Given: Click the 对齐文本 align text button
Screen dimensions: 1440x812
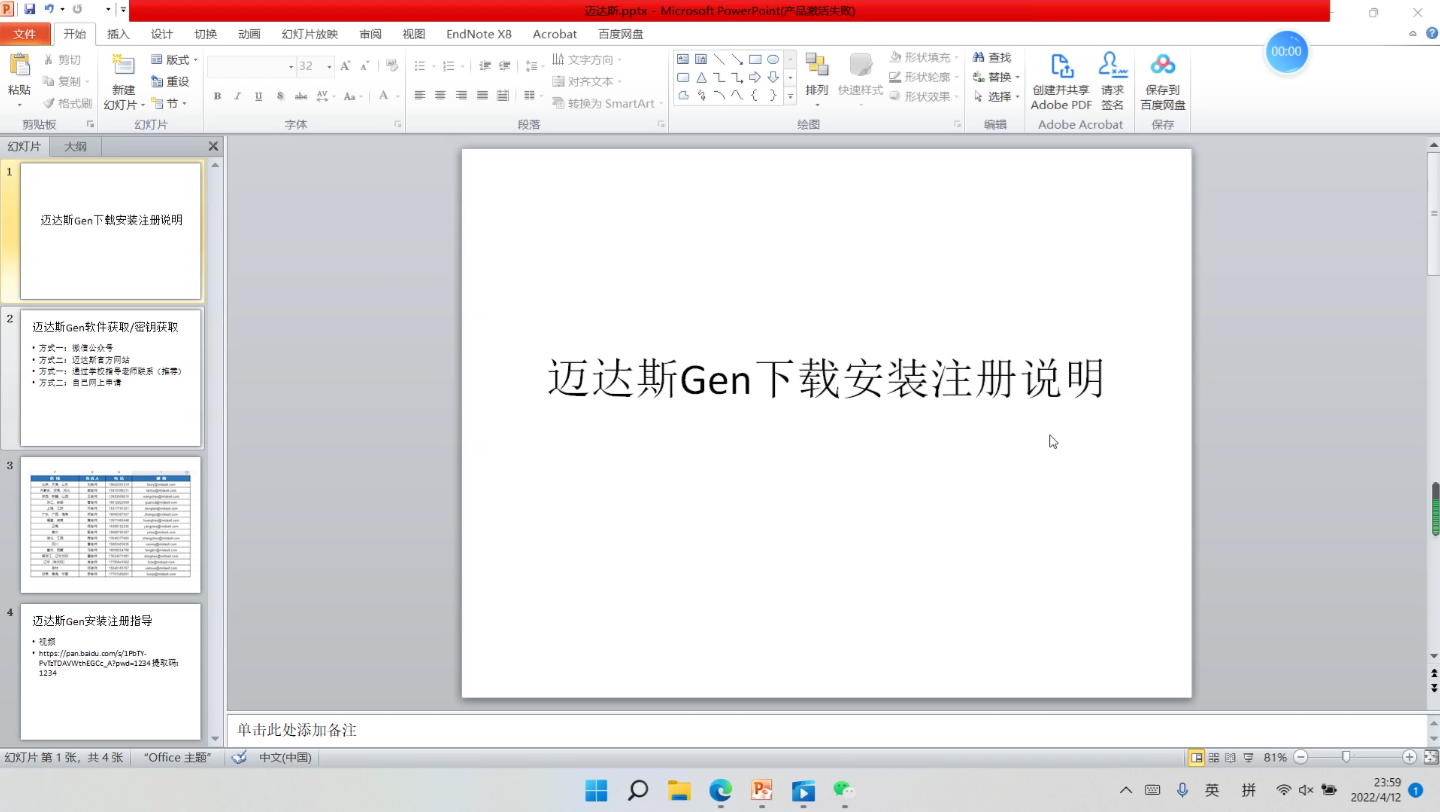Looking at the screenshot, I should click(586, 82).
